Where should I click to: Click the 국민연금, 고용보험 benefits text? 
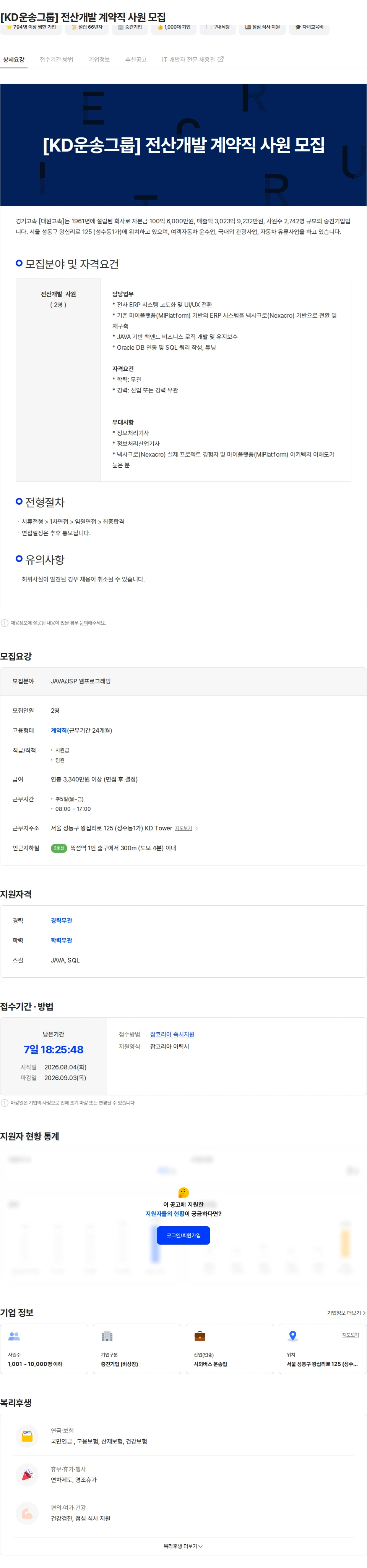click(99, 1441)
